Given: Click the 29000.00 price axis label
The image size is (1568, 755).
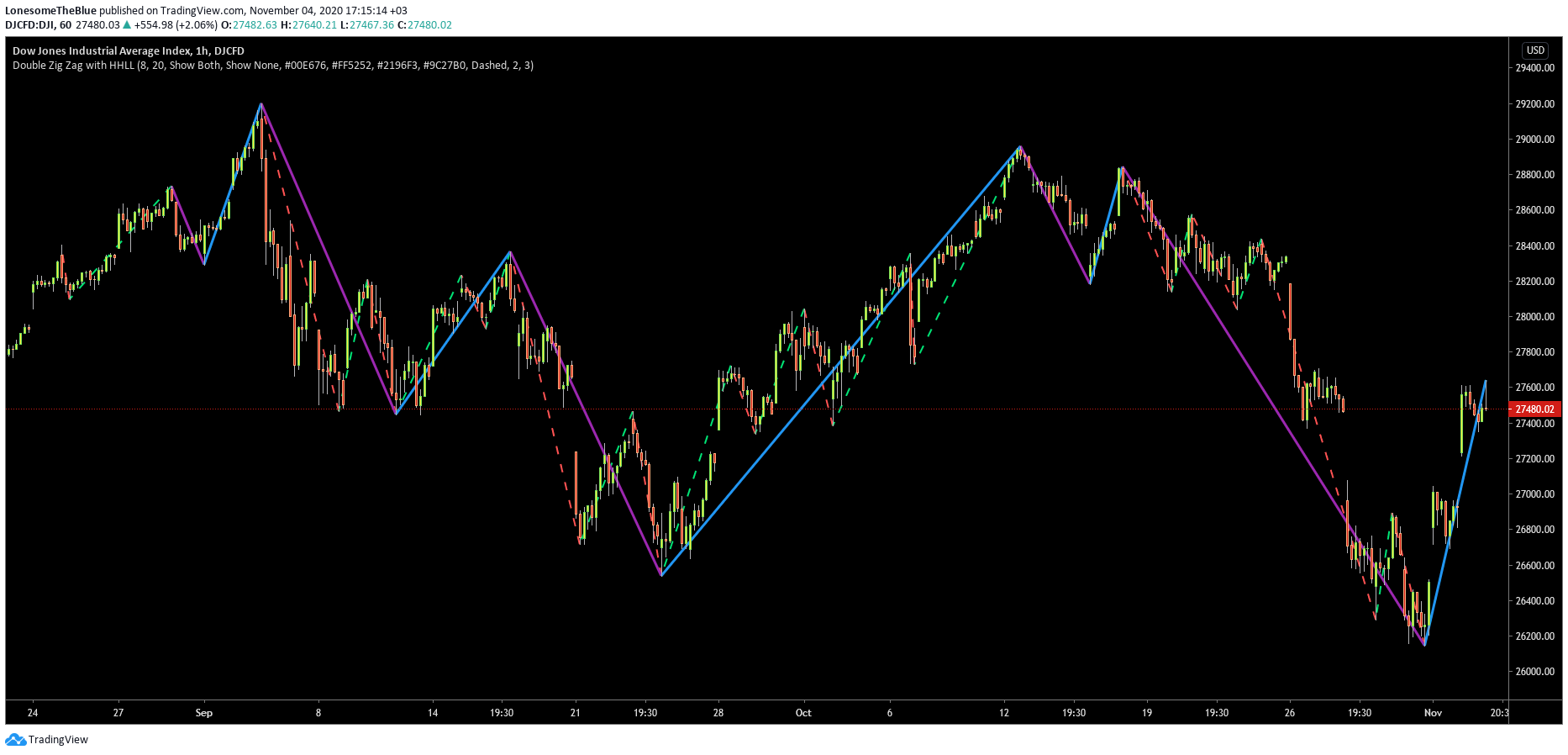Looking at the screenshot, I should tap(1534, 140).
